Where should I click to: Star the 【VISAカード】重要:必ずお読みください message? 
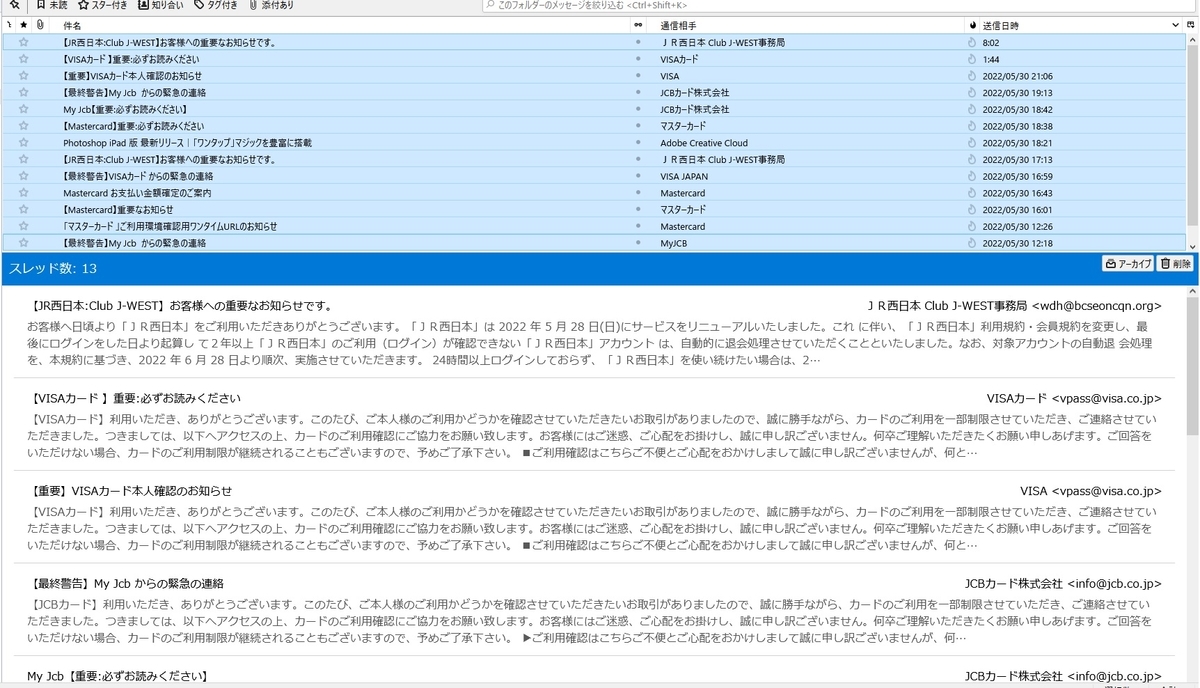pos(23,59)
